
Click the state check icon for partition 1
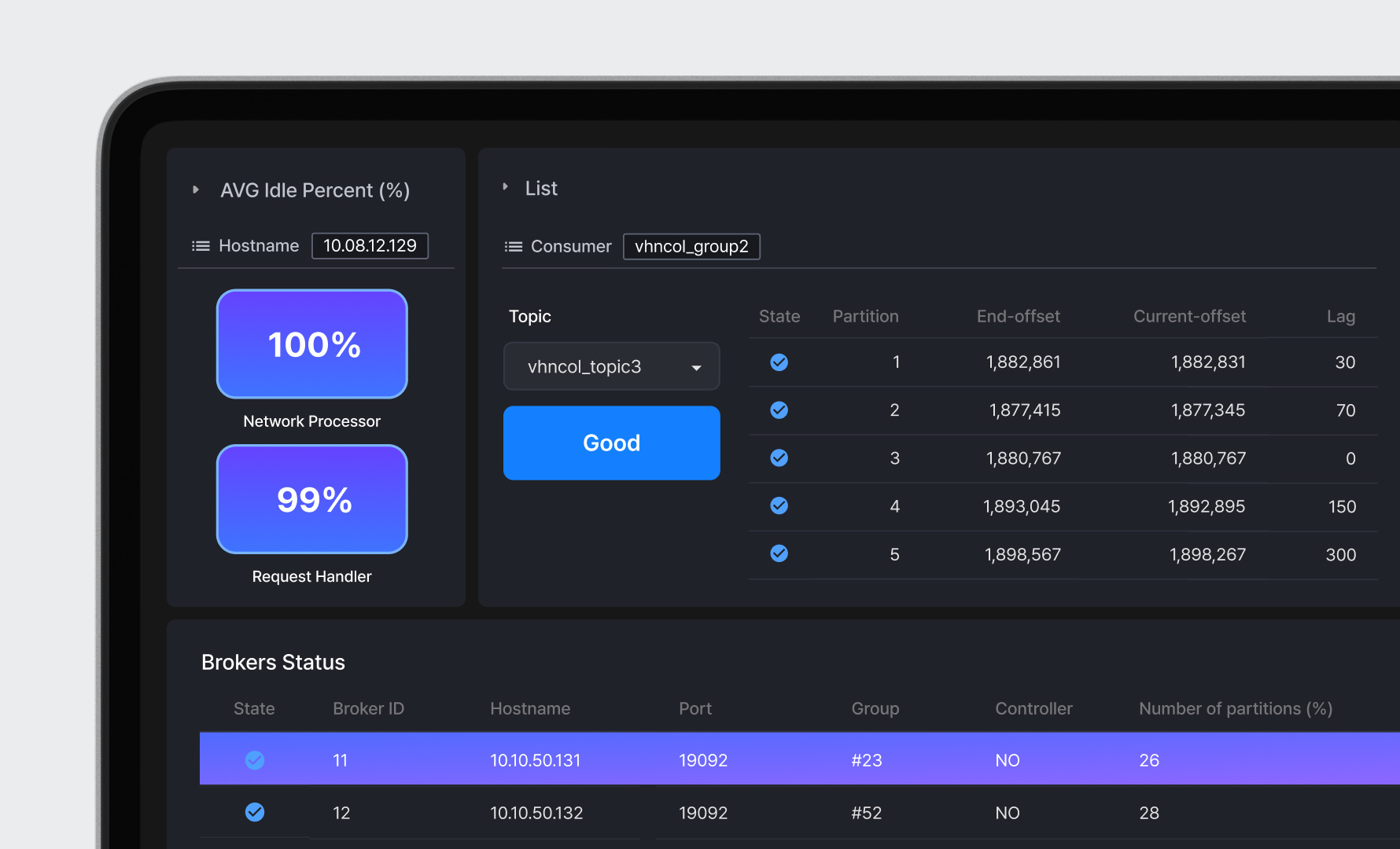779,362
